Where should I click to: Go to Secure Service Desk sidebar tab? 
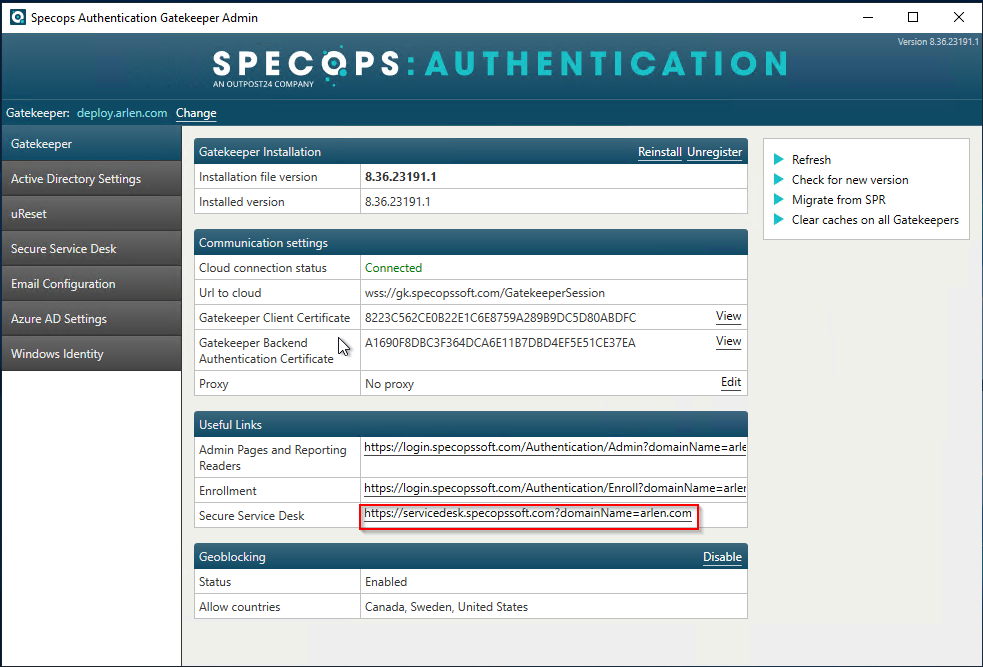[92, 249]
